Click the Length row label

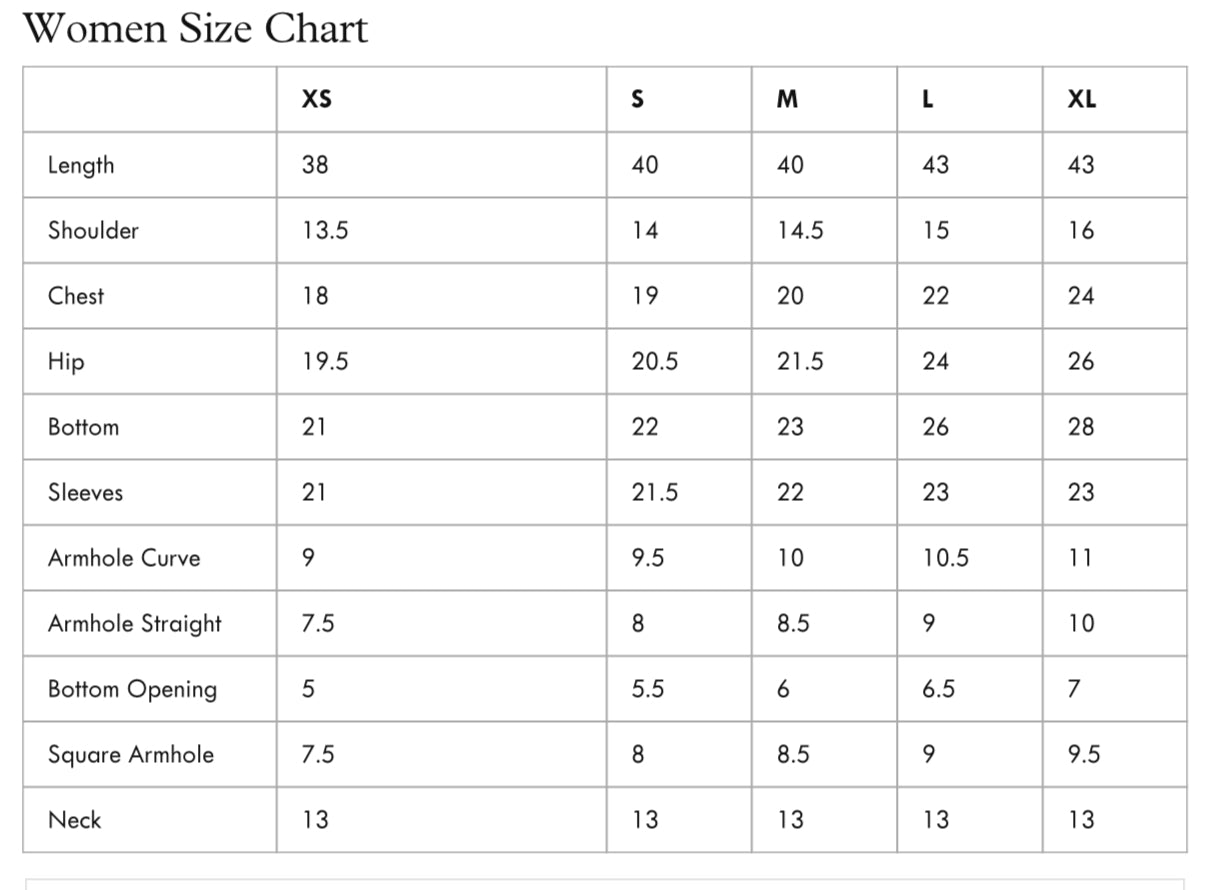coord(81,165)
